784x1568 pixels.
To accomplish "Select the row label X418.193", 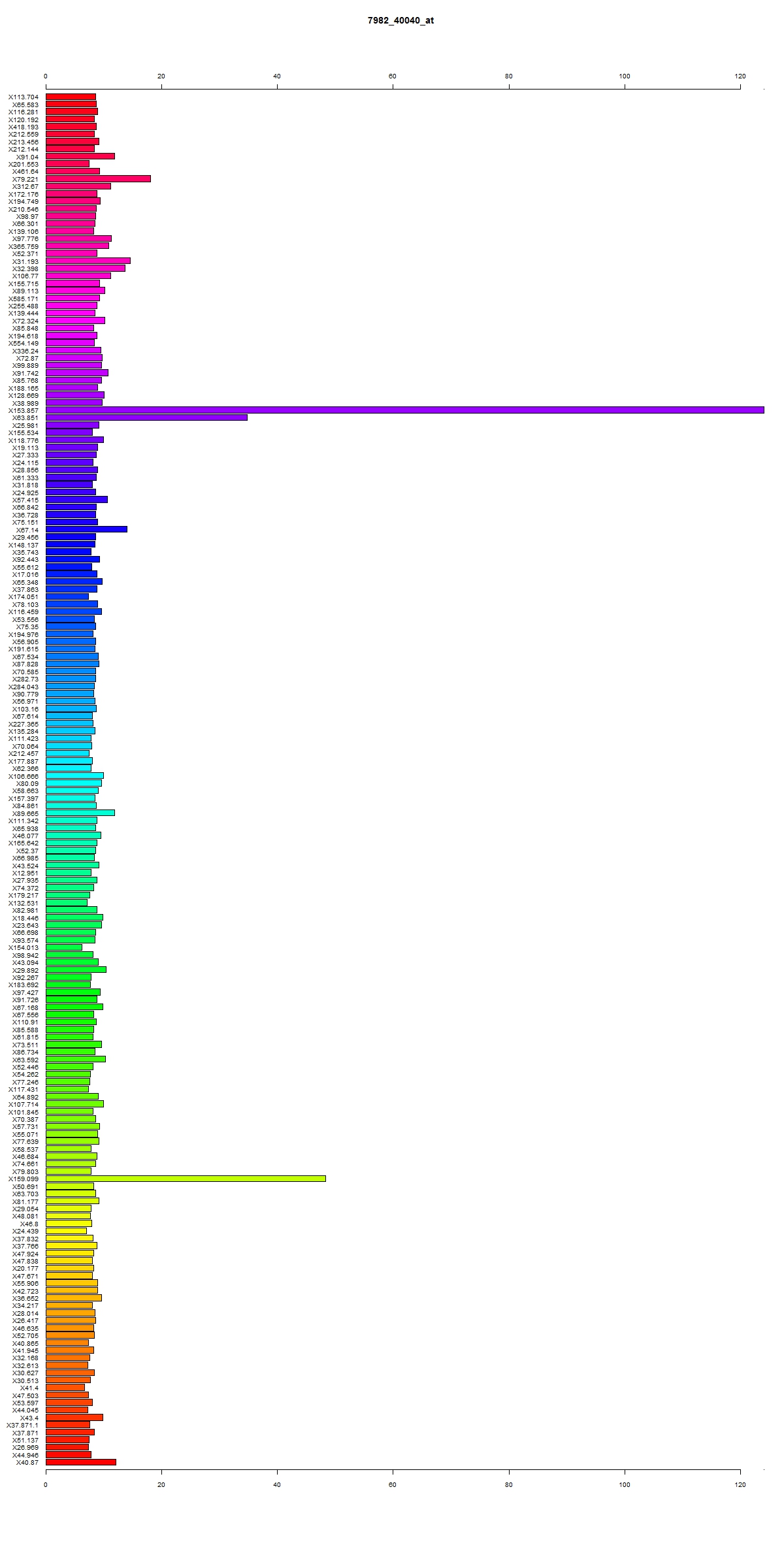I will (x=24, y=127).
